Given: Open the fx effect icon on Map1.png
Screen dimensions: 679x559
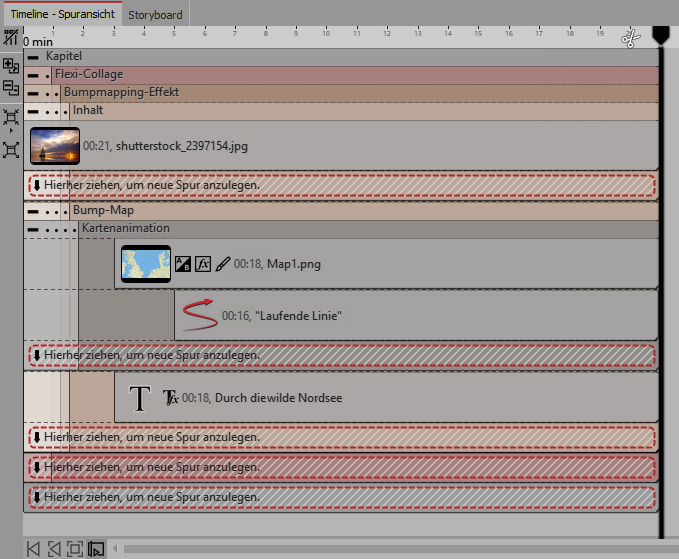Looking at the screenshot, I should click(x=203, y=264).
